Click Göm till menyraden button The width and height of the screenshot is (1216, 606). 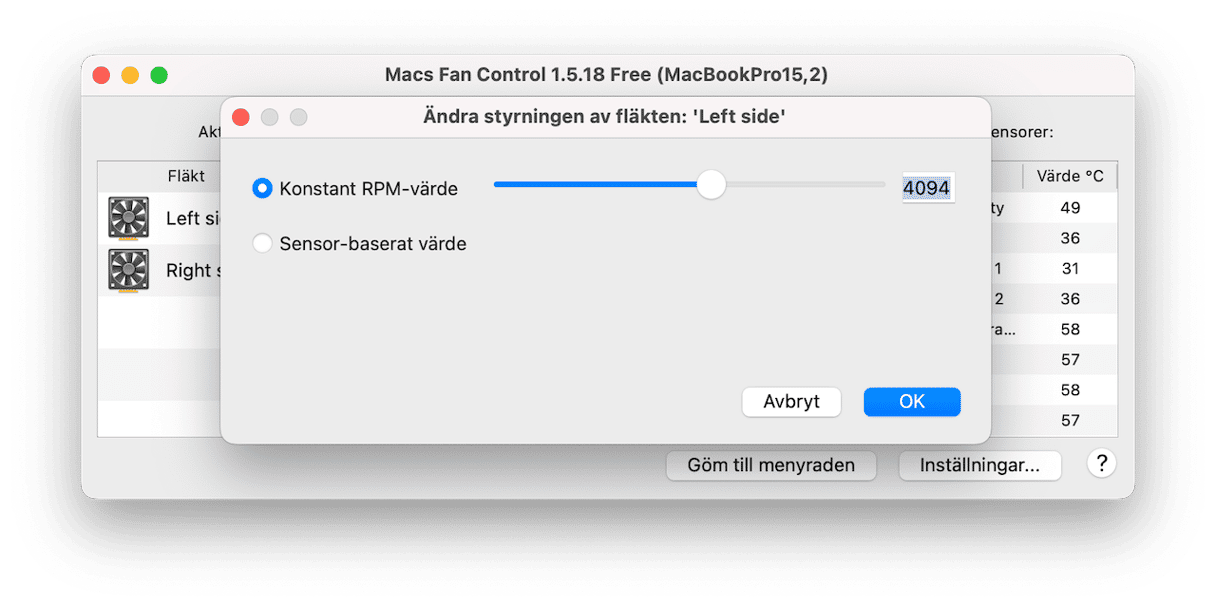pyautogui.click(x=771, y=465)
